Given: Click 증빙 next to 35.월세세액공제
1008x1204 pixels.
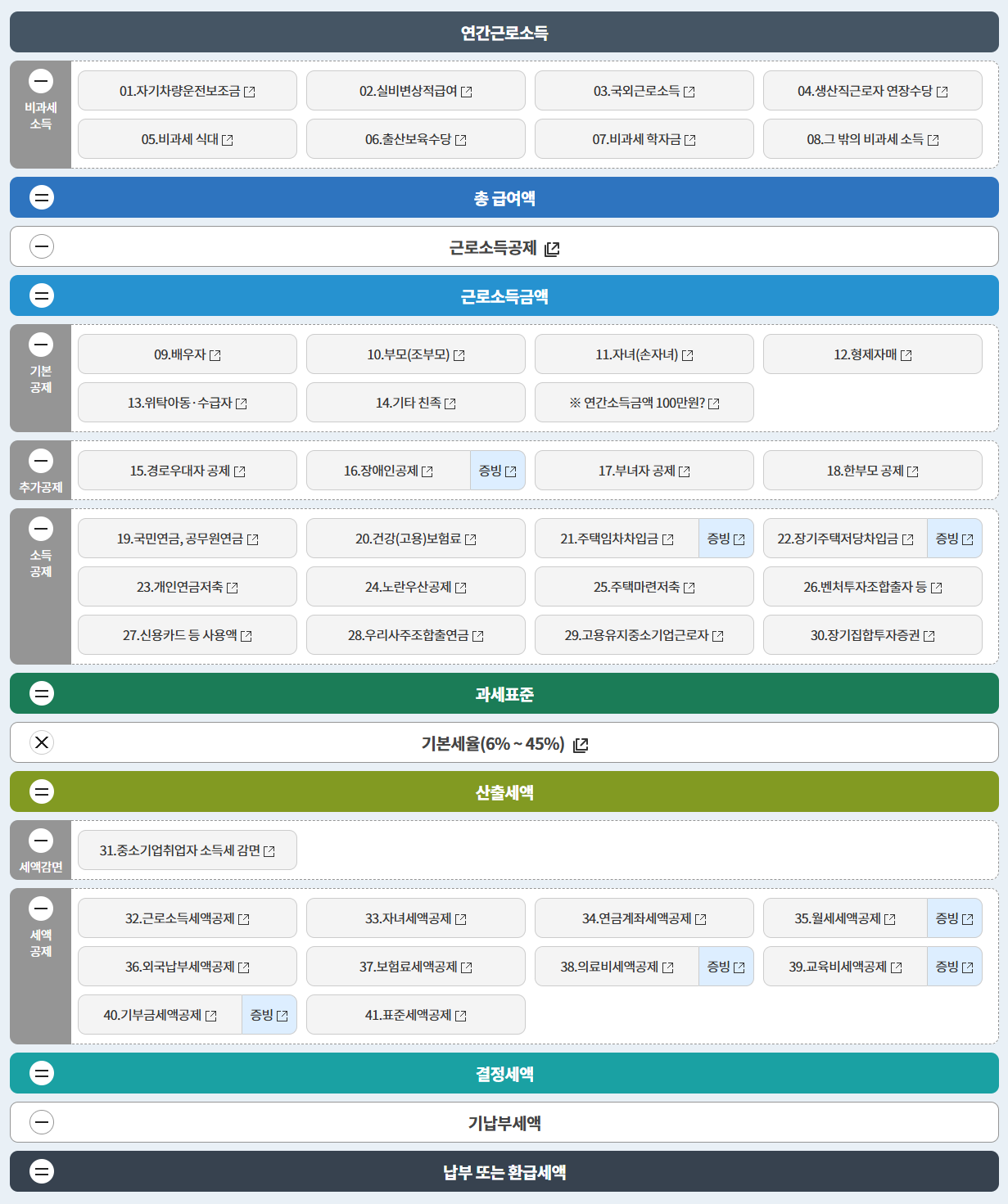Looking at the screenshot, I should (x=955, y=918).
